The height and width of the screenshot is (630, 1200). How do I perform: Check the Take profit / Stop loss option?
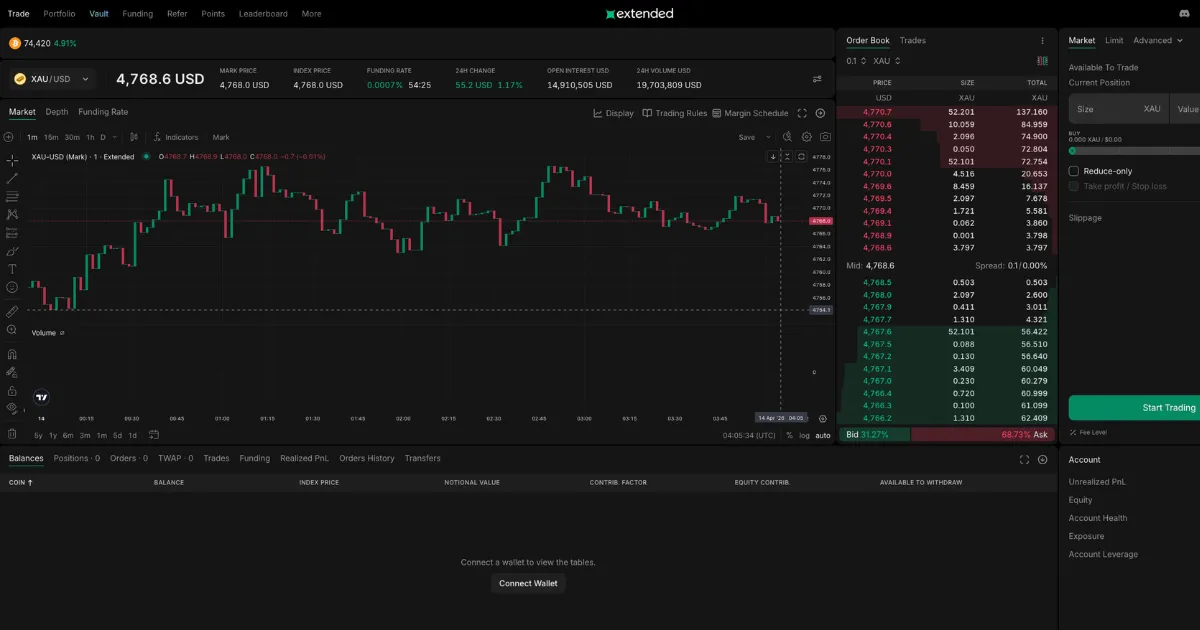tap(1074, 187)
